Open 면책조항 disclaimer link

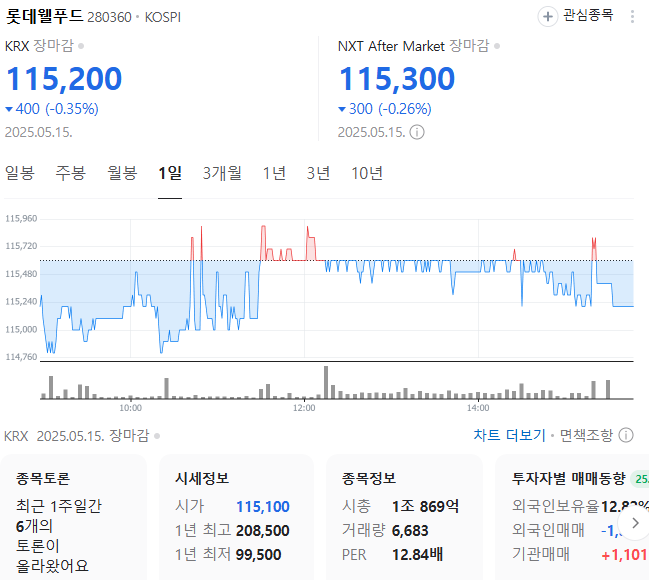point(586,435)
